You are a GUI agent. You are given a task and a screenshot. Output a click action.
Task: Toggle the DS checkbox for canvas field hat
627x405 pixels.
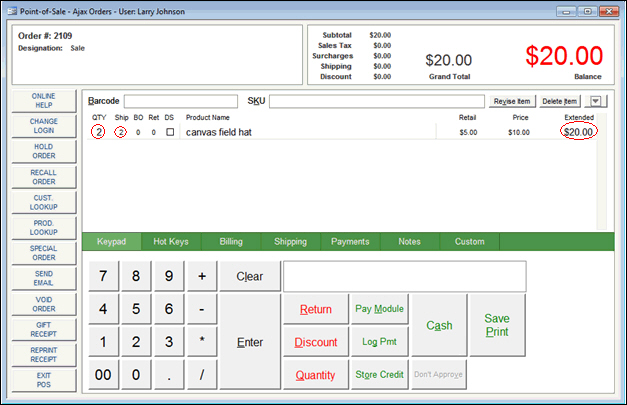170,132
